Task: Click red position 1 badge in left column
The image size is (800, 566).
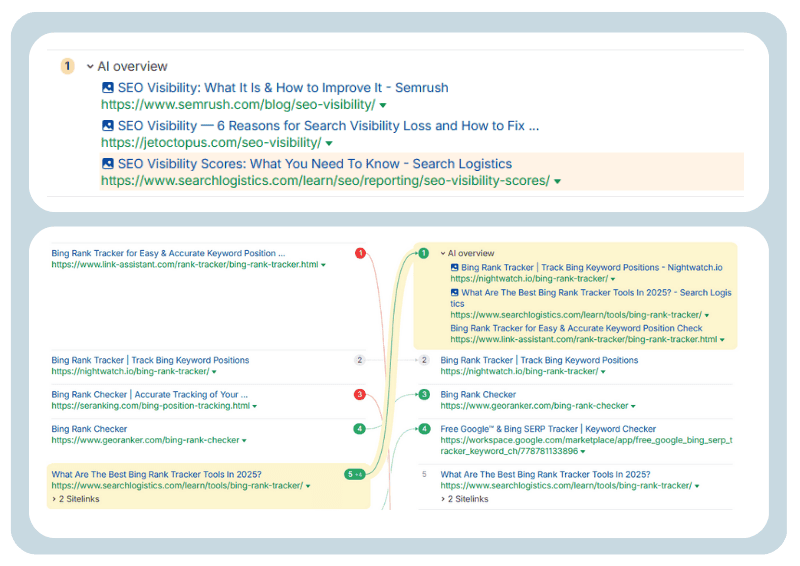Action: coord(360,253)
